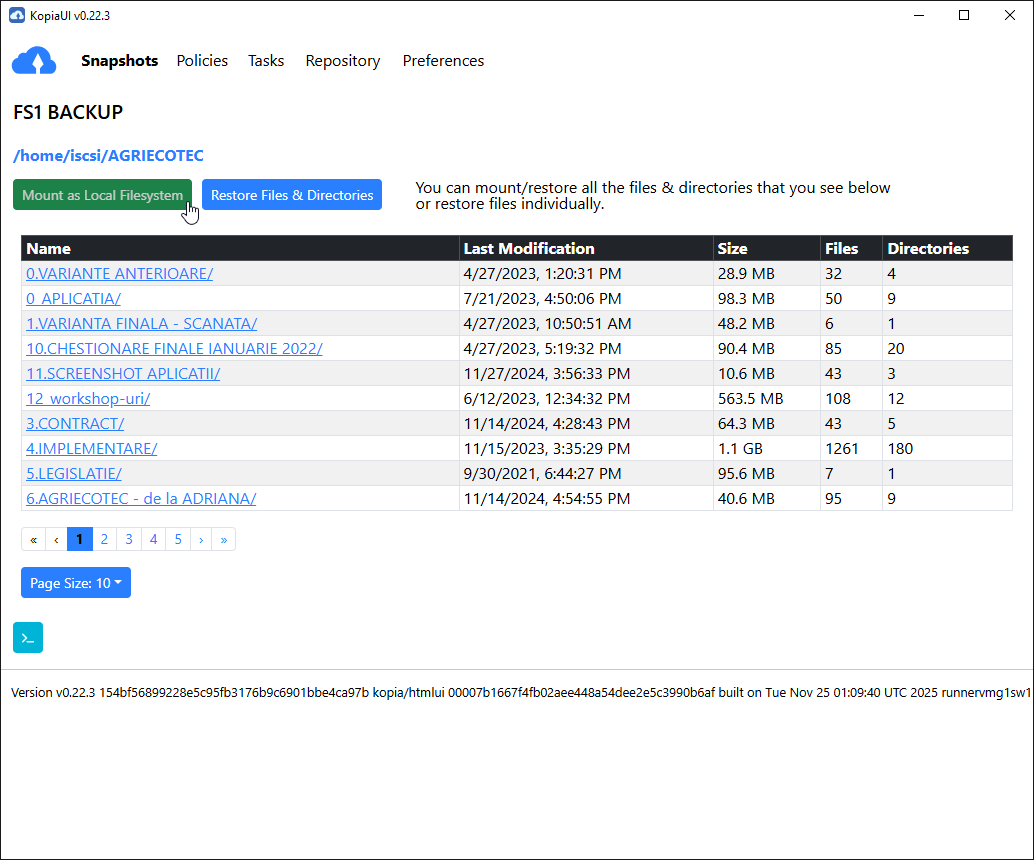Open the Preferences tab
Image resolution: width=1034 pixels, height=860 pixels.
(443, 61)
